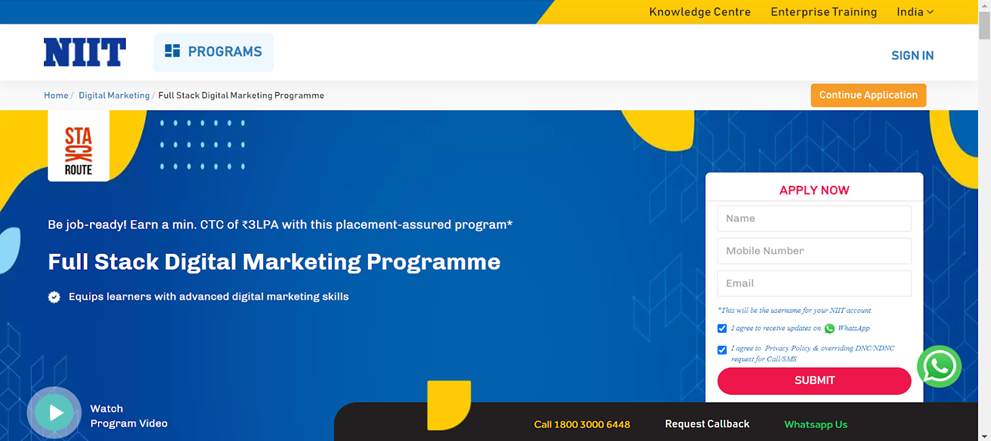Go to Home breadcrumb
The height and width of the screenshot is (441, 991).
pos(56,95)
